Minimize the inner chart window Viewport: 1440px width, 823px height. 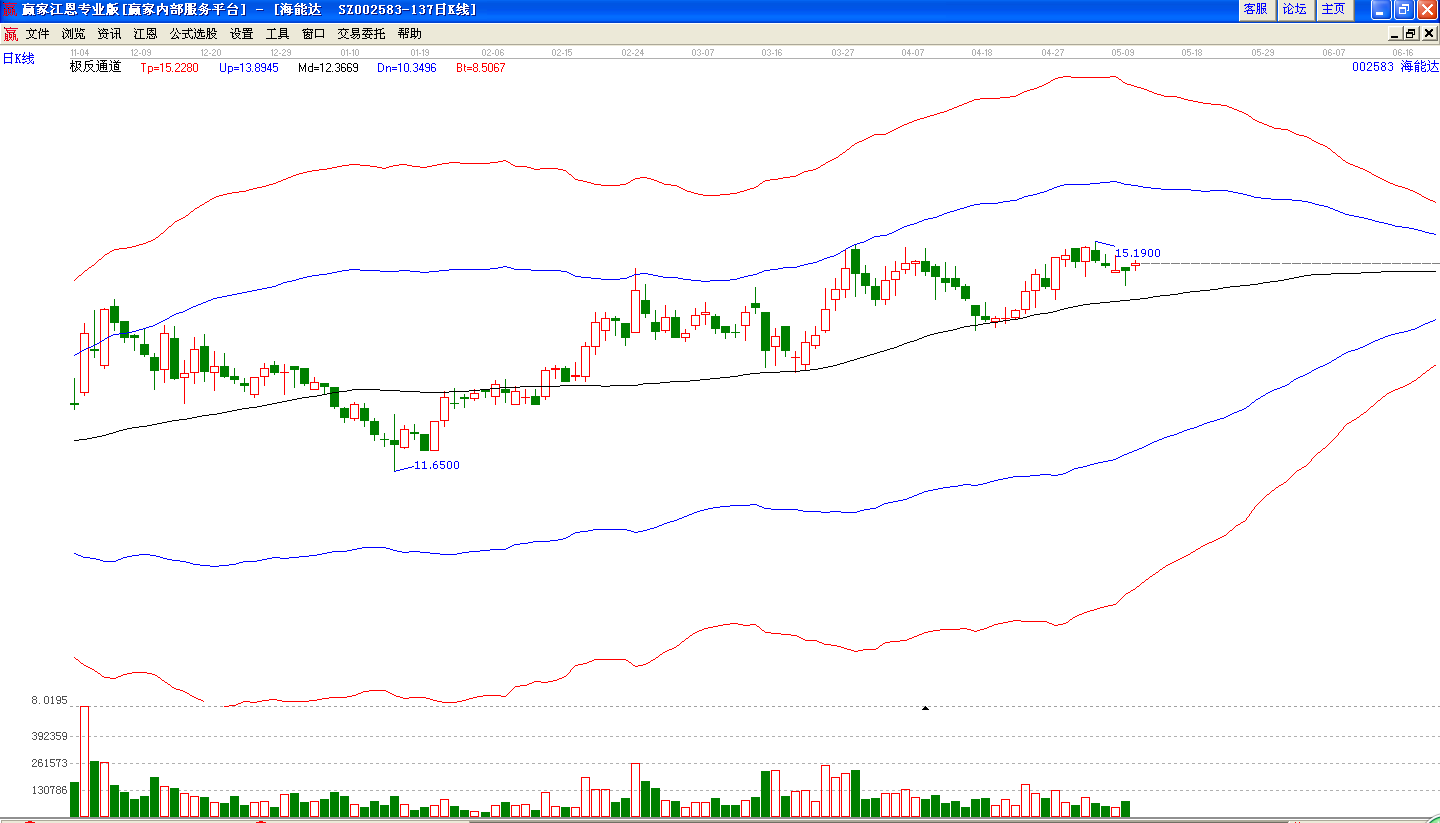click(x=1395, y=34)
